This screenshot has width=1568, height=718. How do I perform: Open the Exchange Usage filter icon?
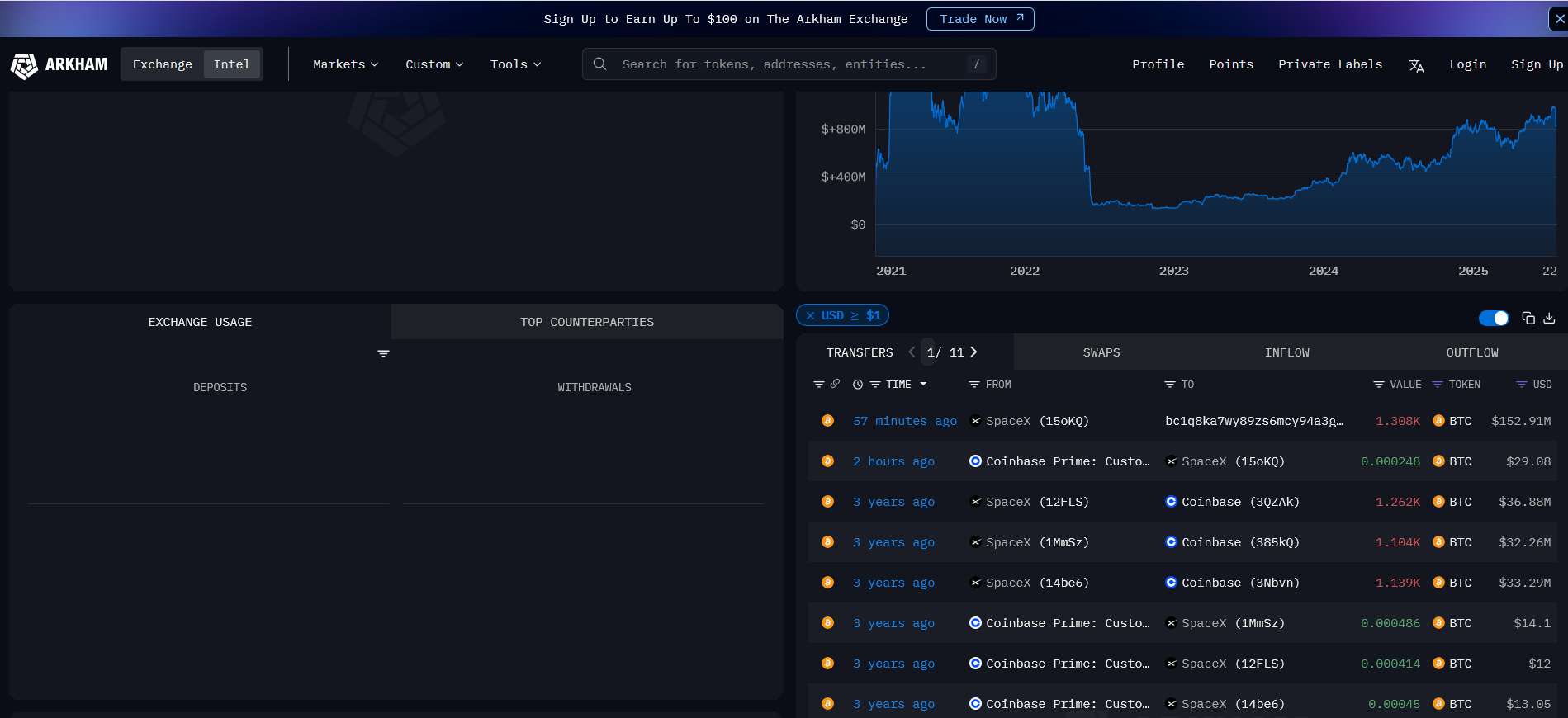tap(383, 353)
